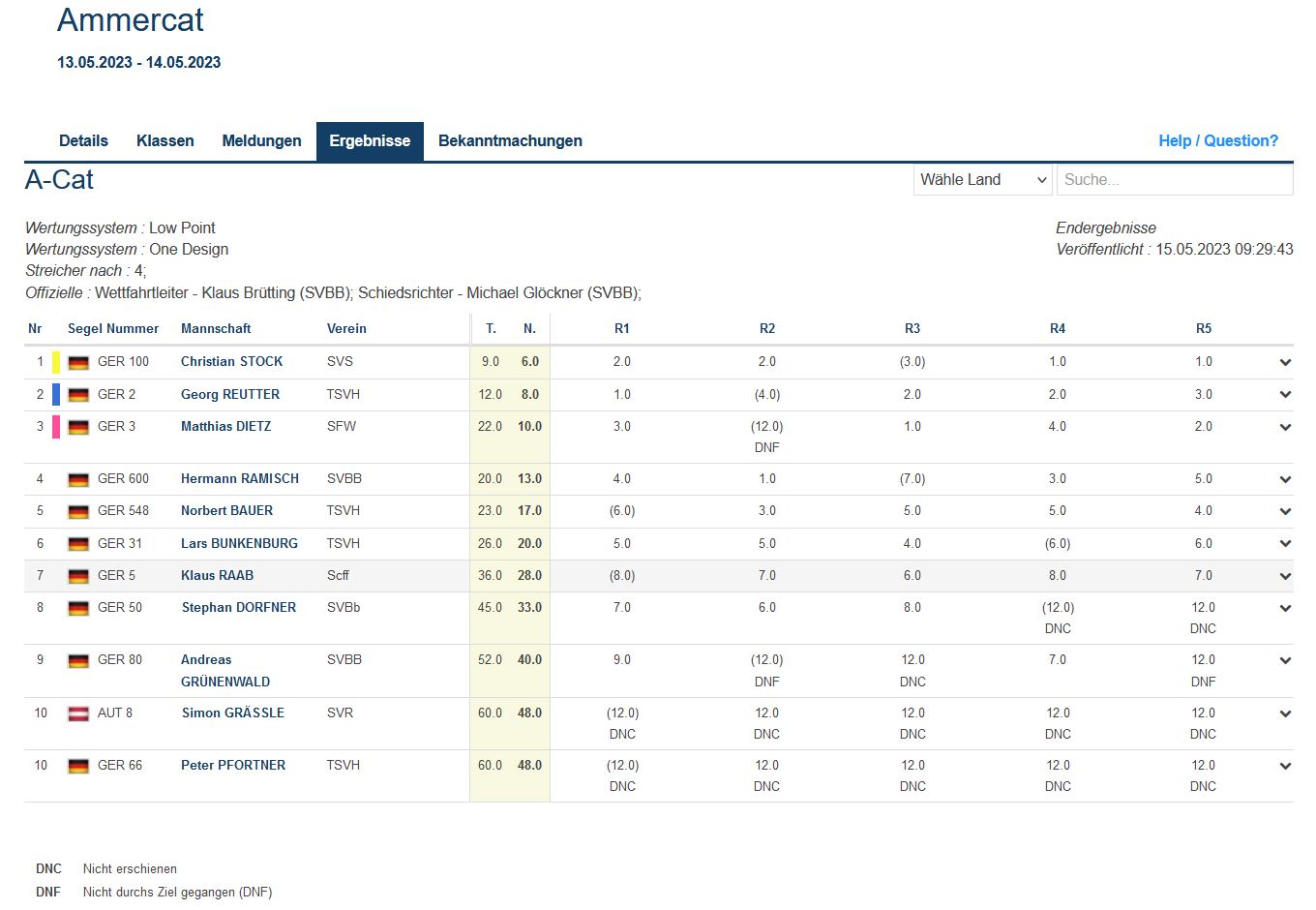
Task: Open the Wähle Land country dropdown
Action: pyautogui.click(x=983, y=180)
